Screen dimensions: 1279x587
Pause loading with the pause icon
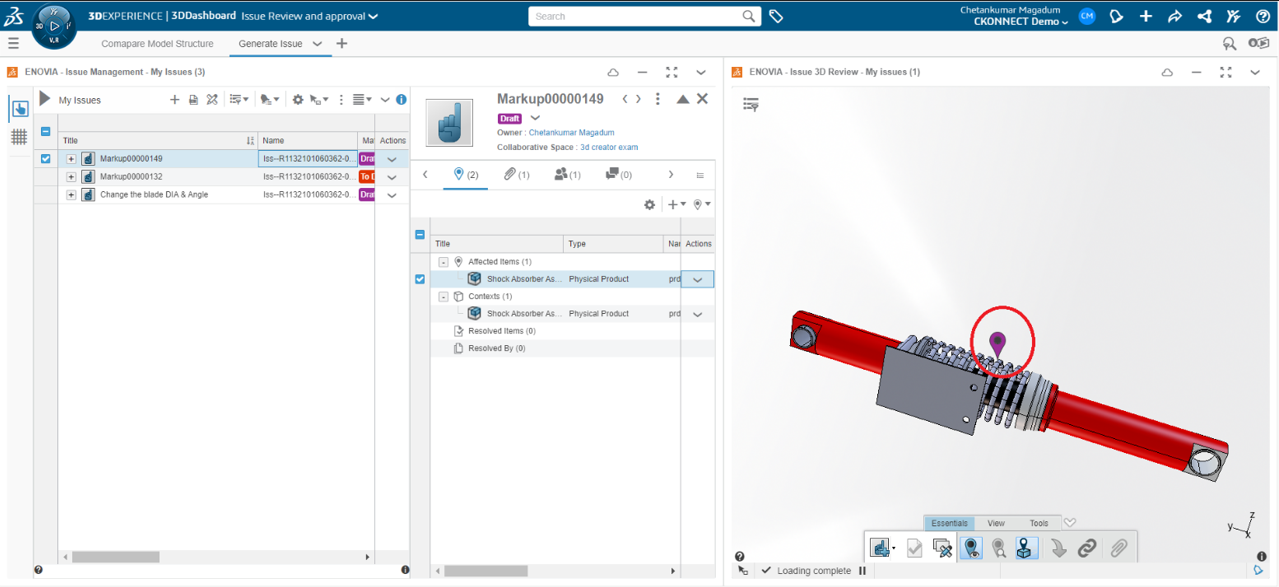(x=862, y=571)
